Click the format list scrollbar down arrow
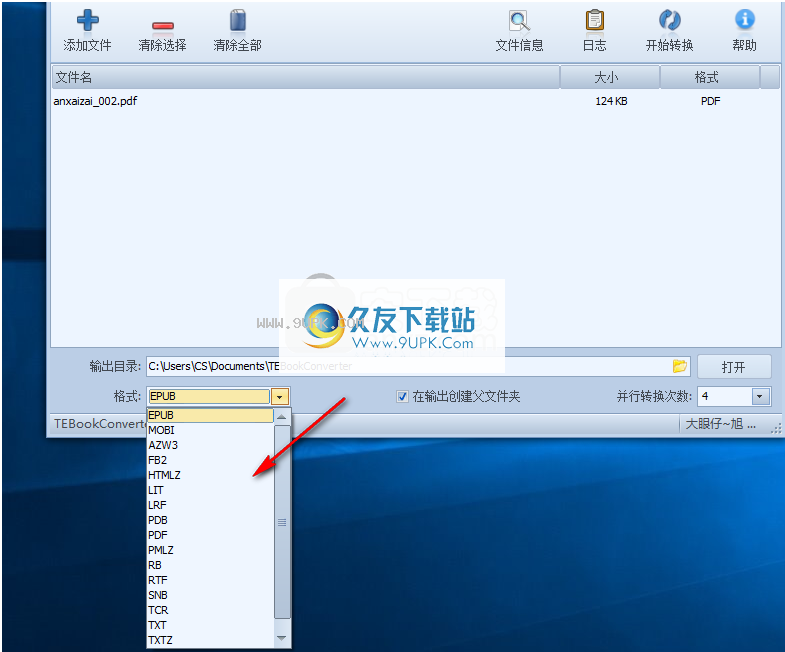The height and width of the screenshot is (652, 785). pos(282,638)
